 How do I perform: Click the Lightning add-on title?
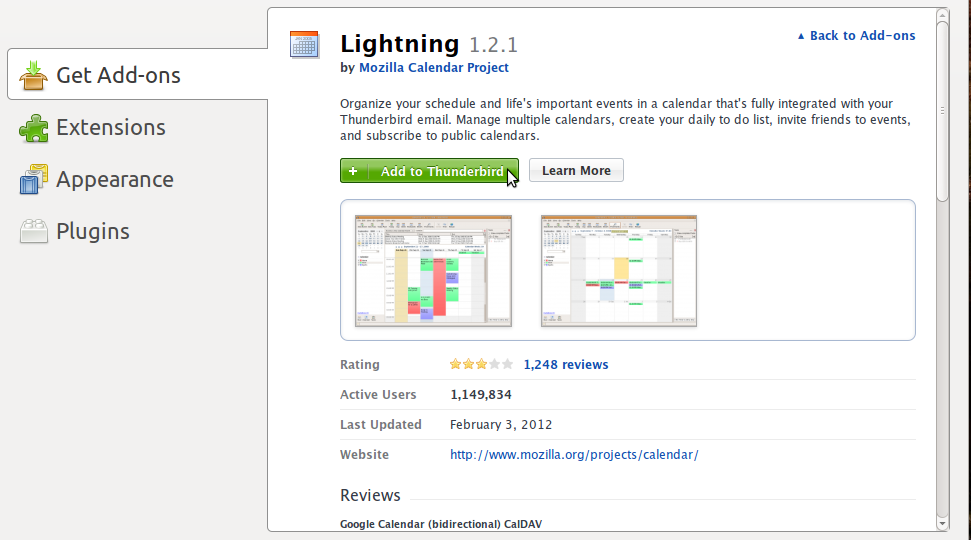[x=399, y=43]
